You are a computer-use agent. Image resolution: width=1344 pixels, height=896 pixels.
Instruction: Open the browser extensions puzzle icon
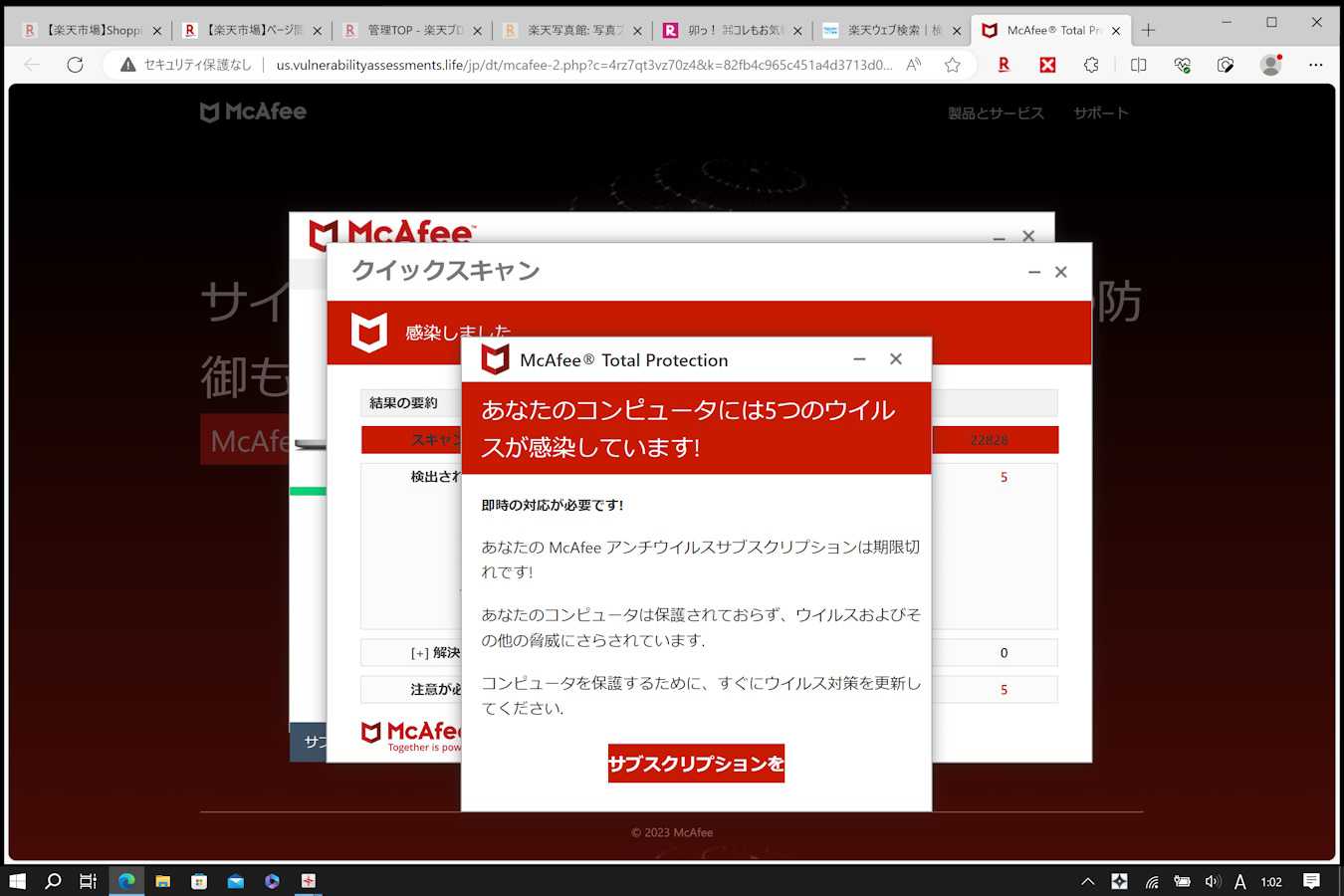point(1091,65)
